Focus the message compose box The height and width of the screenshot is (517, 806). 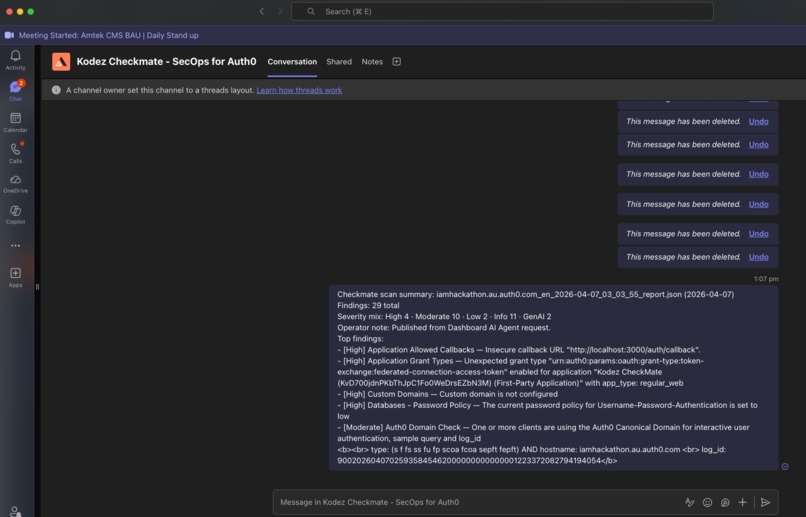(478, 502)
